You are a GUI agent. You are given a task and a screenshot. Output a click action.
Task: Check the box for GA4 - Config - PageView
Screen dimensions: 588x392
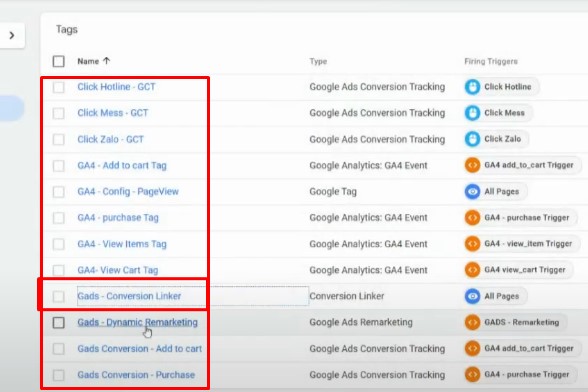(x=58, y=192)
